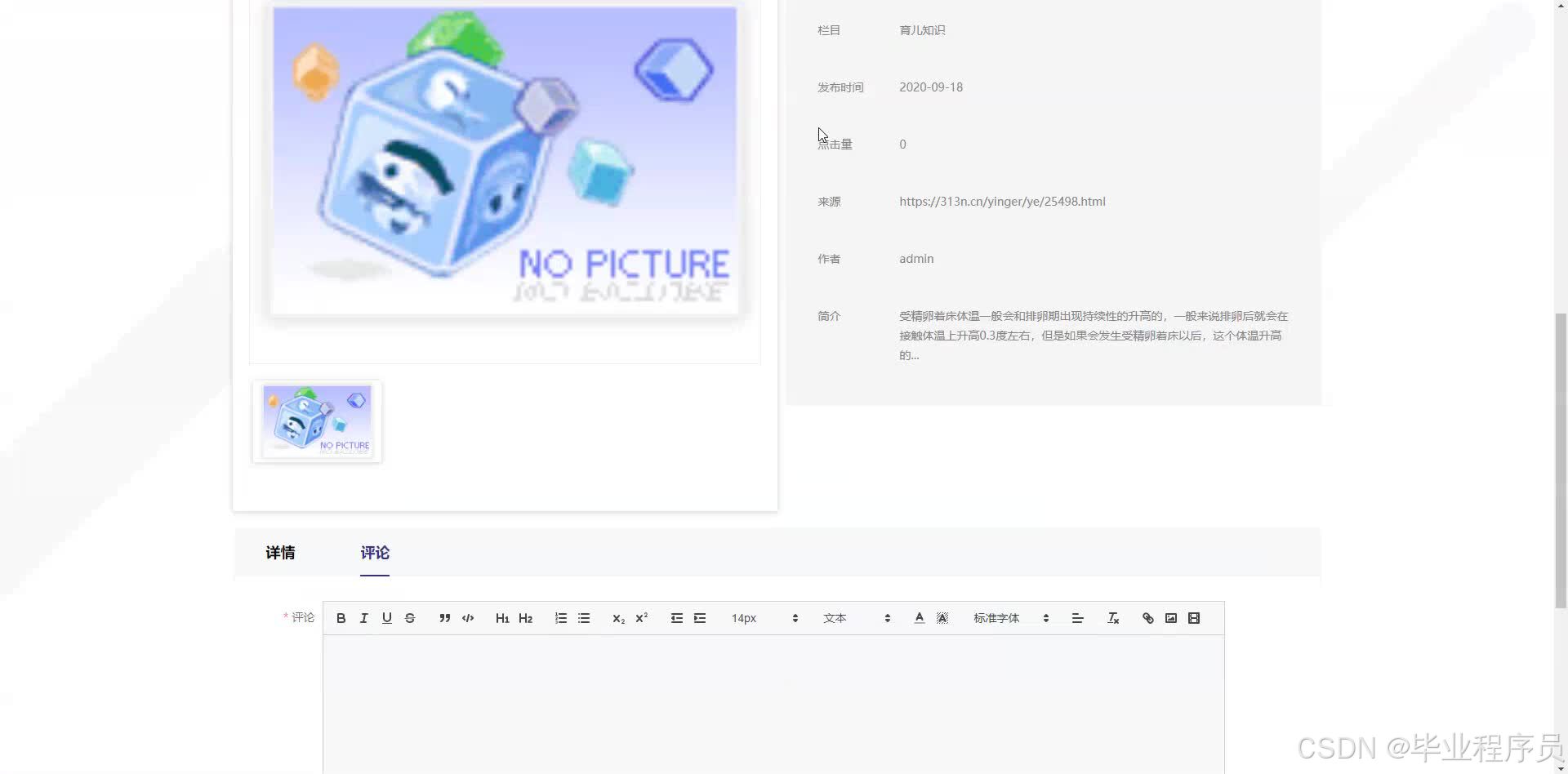
Task: Increase text indent
Action: pyautogui.click(x=700, y=618)
